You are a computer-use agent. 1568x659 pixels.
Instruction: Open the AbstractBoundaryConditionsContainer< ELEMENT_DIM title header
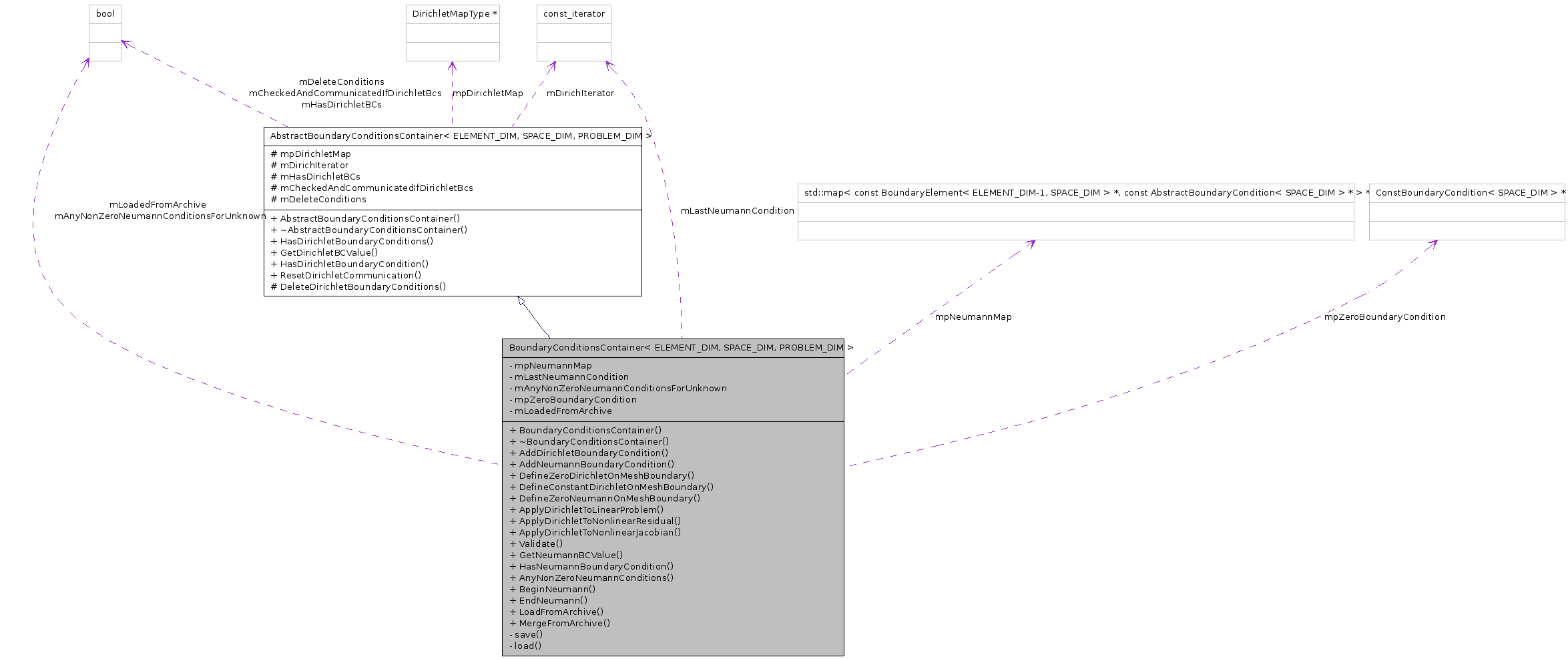click(453, 136)
